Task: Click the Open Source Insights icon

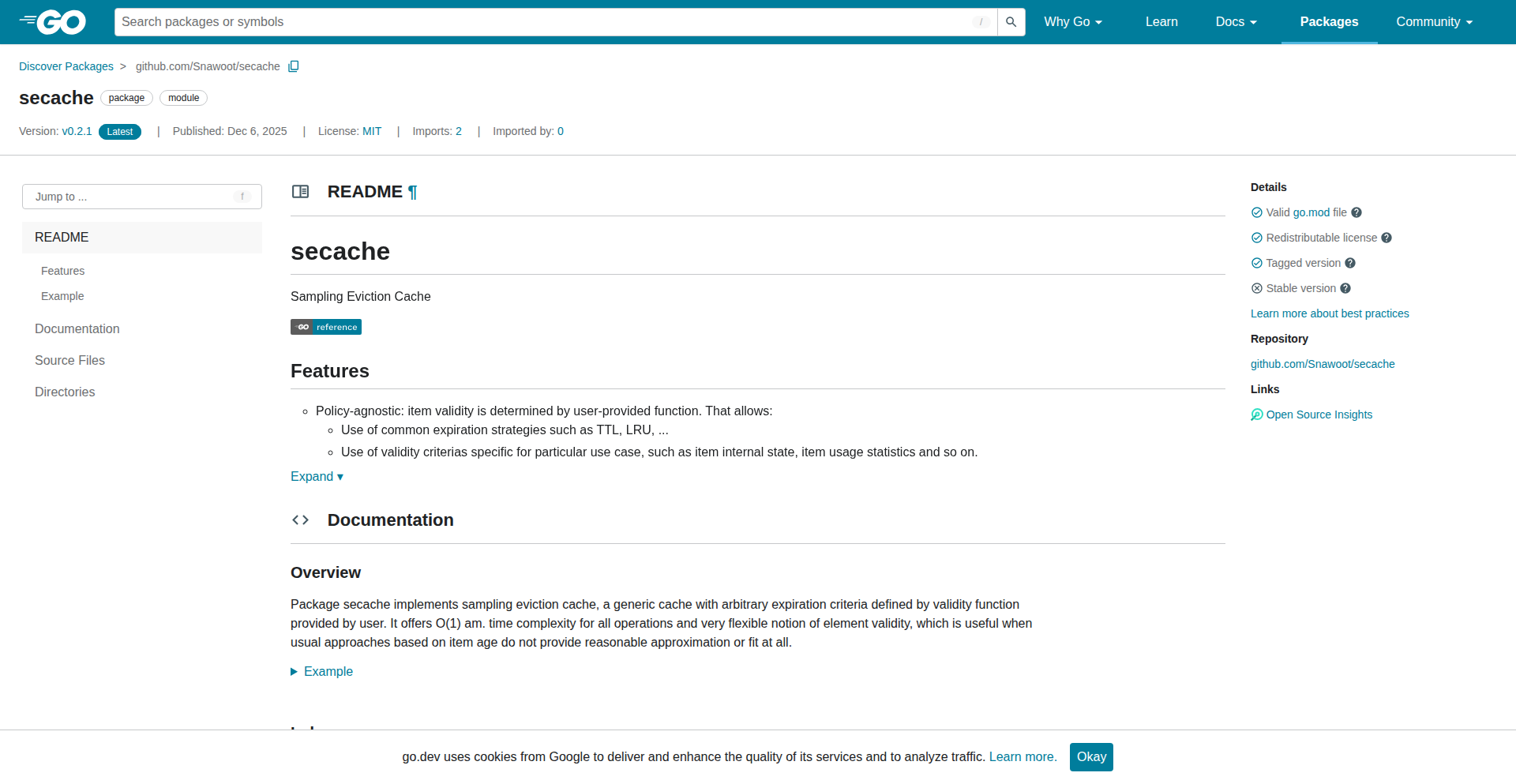Action: [x=1257, y=415]
